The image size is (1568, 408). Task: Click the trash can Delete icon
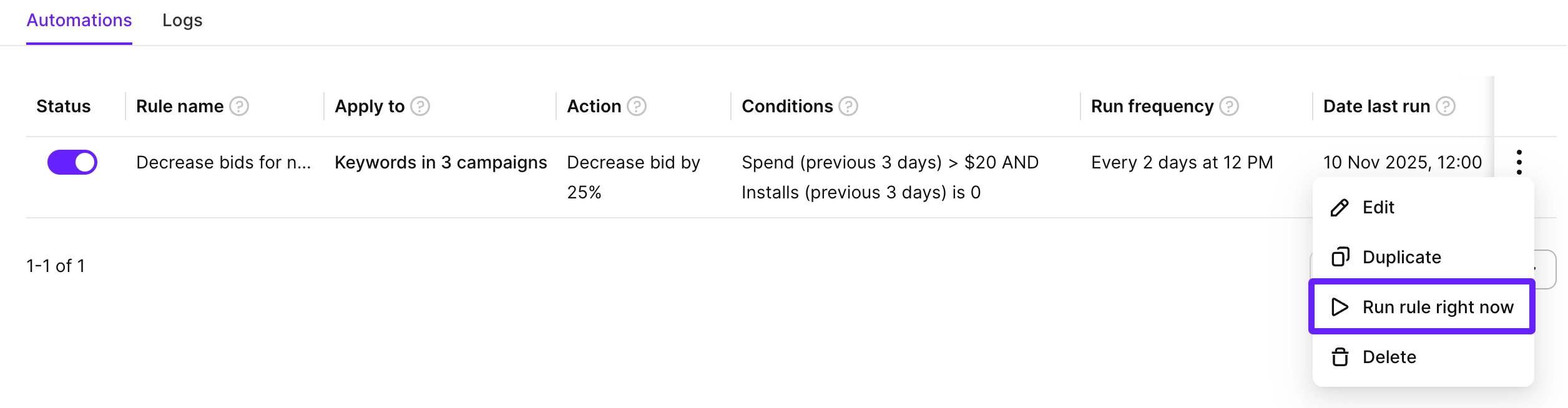1340,357
